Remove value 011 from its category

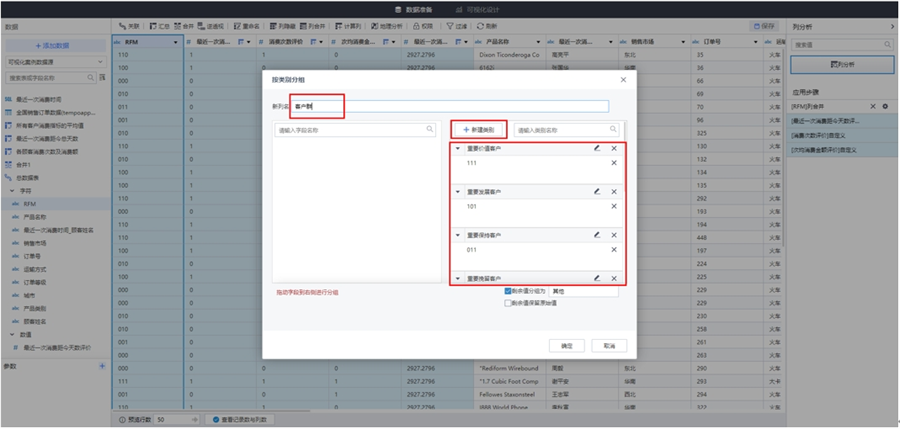click(614, 249)
